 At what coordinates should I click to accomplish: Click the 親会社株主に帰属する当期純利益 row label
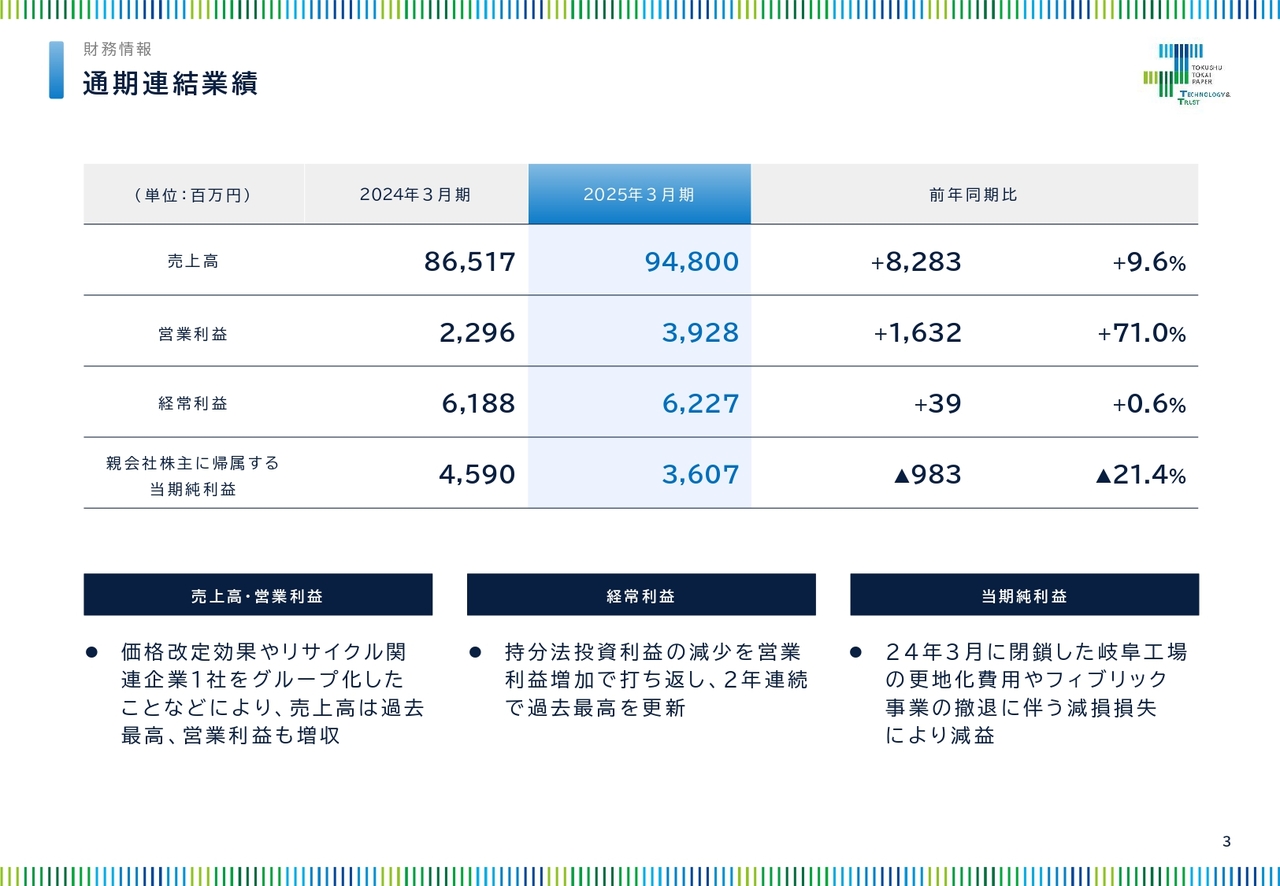tap(193, 474)
